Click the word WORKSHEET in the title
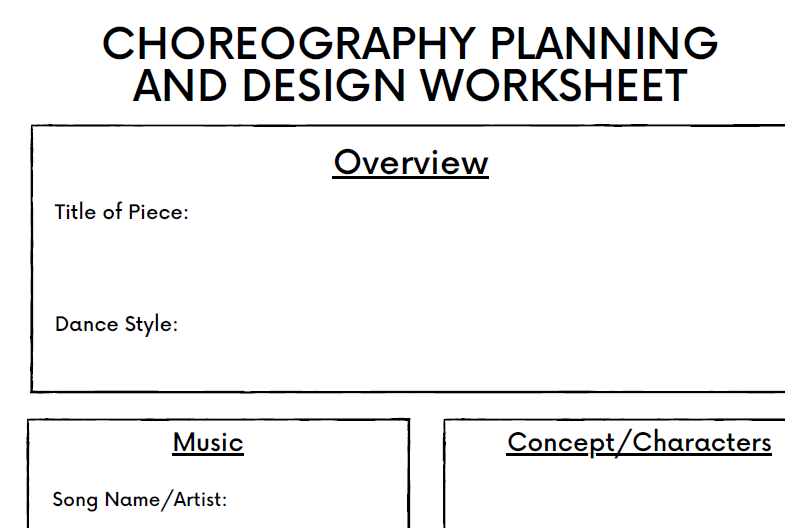785x528 pixels. (x=553, y=85)
